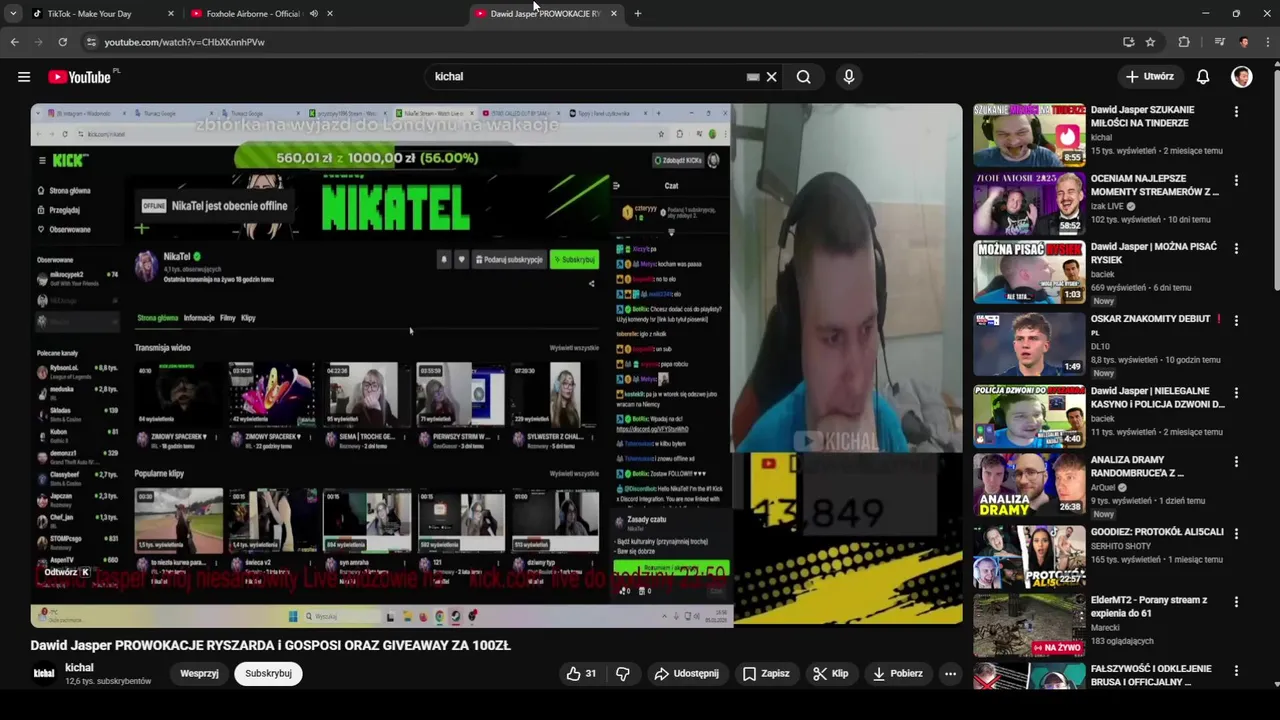
Task: Open Chrome profile avatar
Action: click(1244, 42)
